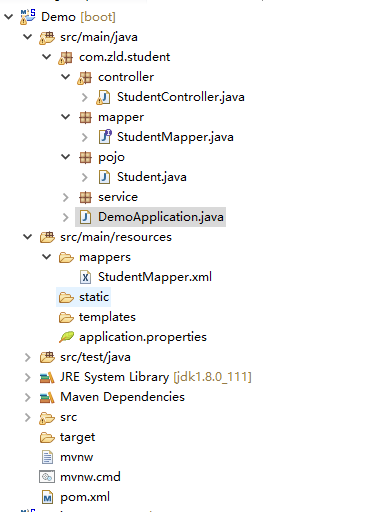The image size is (367, 512).
Task: Collapse the mappers folder
Action: click(47, 257)
